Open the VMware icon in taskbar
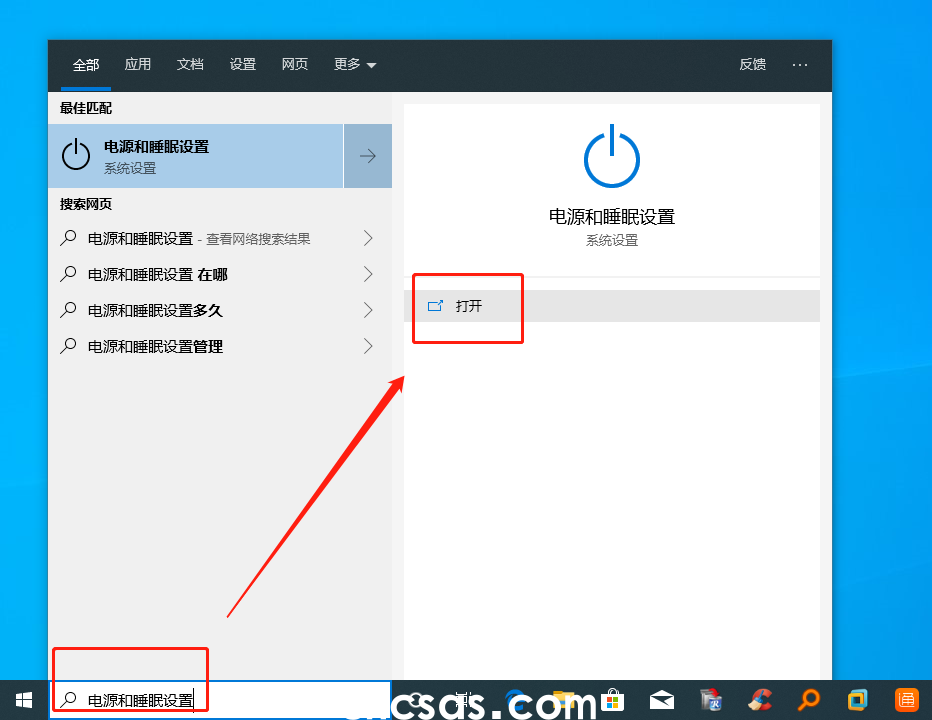 (858, 700)
